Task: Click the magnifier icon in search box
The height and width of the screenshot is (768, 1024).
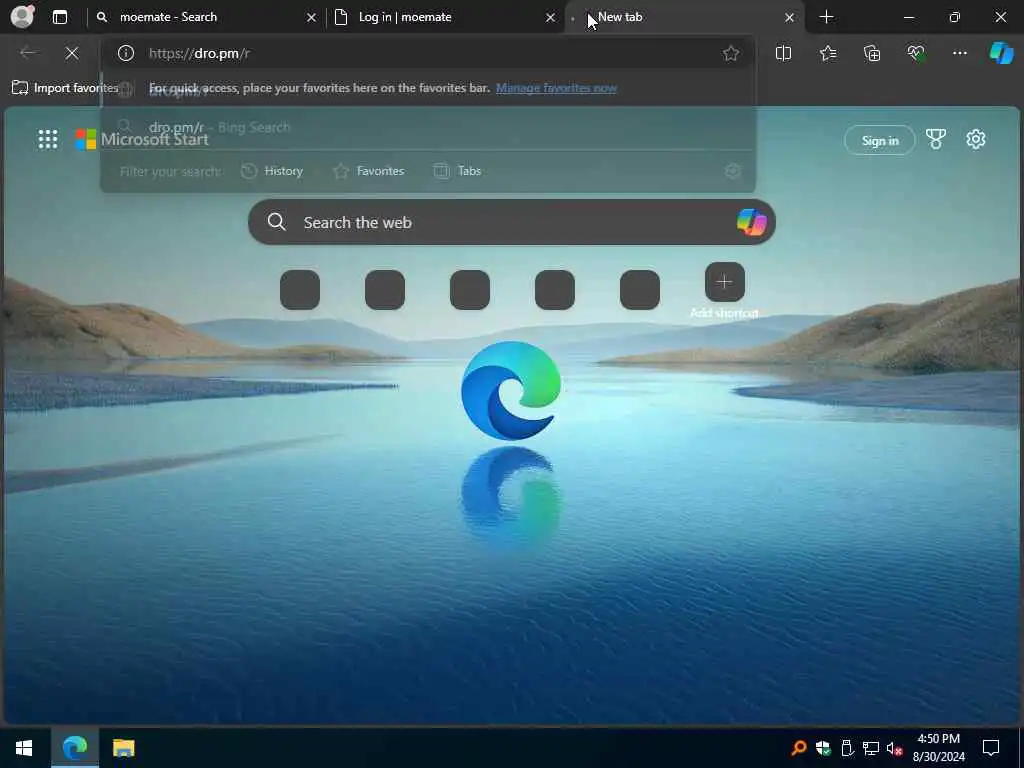Action: click(277, 222)
